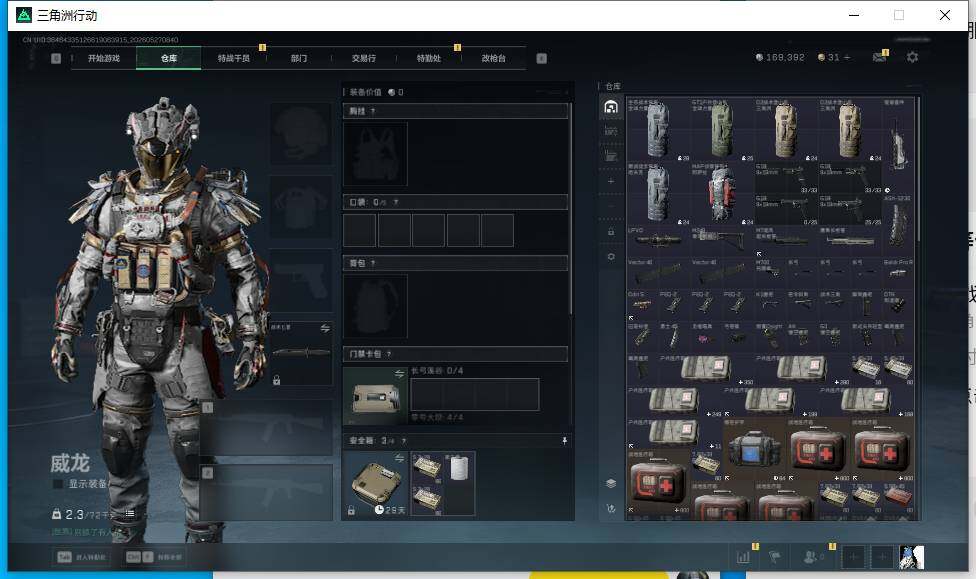The image size is (976, 579).
Task: Click the 169,392 currency balance
Action: pyautogui.click(x=780, y=57)
